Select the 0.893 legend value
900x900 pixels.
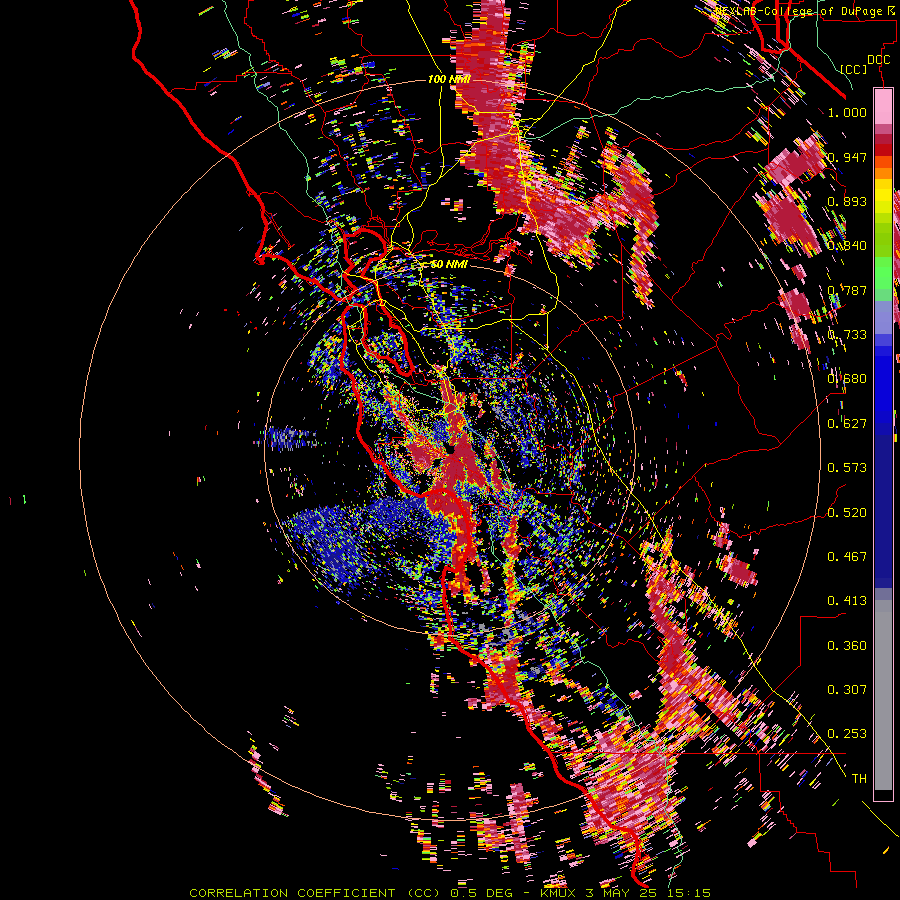pyautogui.click(x=847, y=201)
